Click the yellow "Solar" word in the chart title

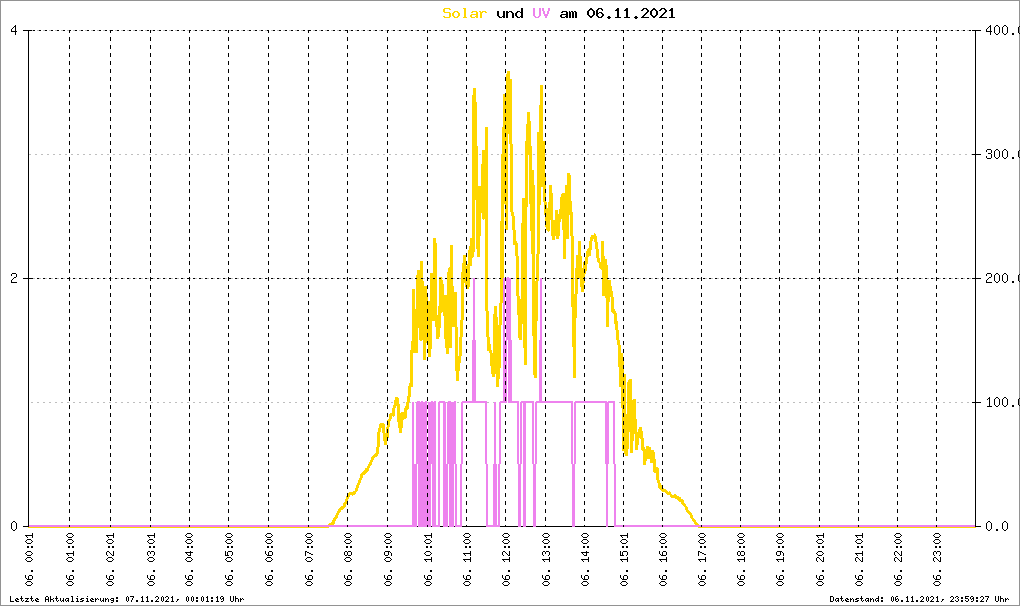pyautogui.click(x=466, y=14)
